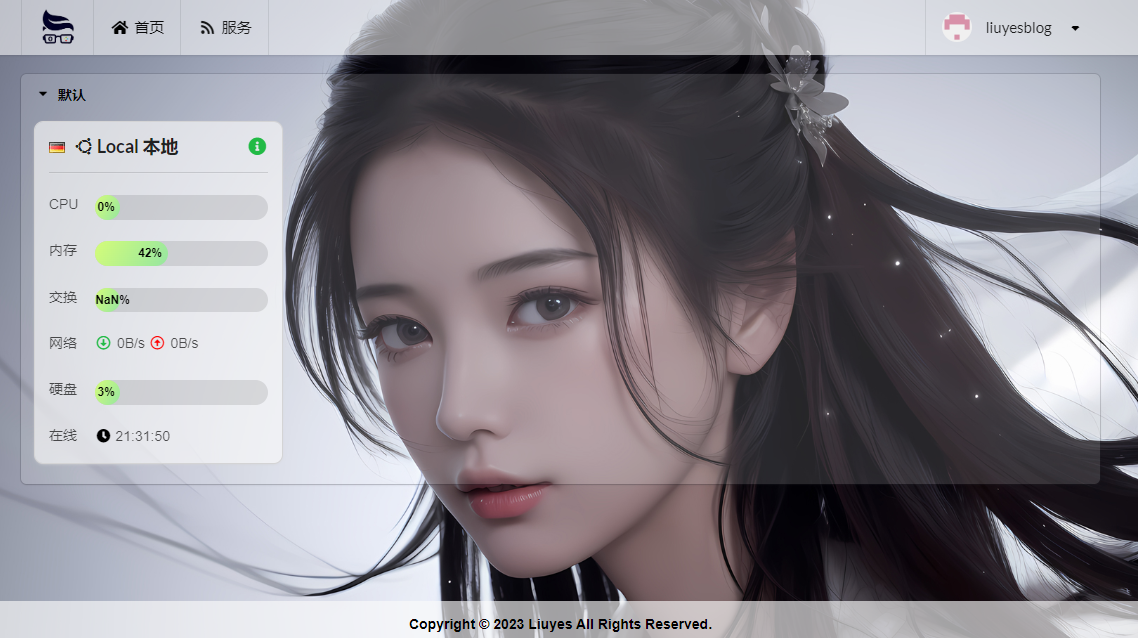Show server info via green info icon
Viewport: 1138px width, 638px height.
point(257,147)
